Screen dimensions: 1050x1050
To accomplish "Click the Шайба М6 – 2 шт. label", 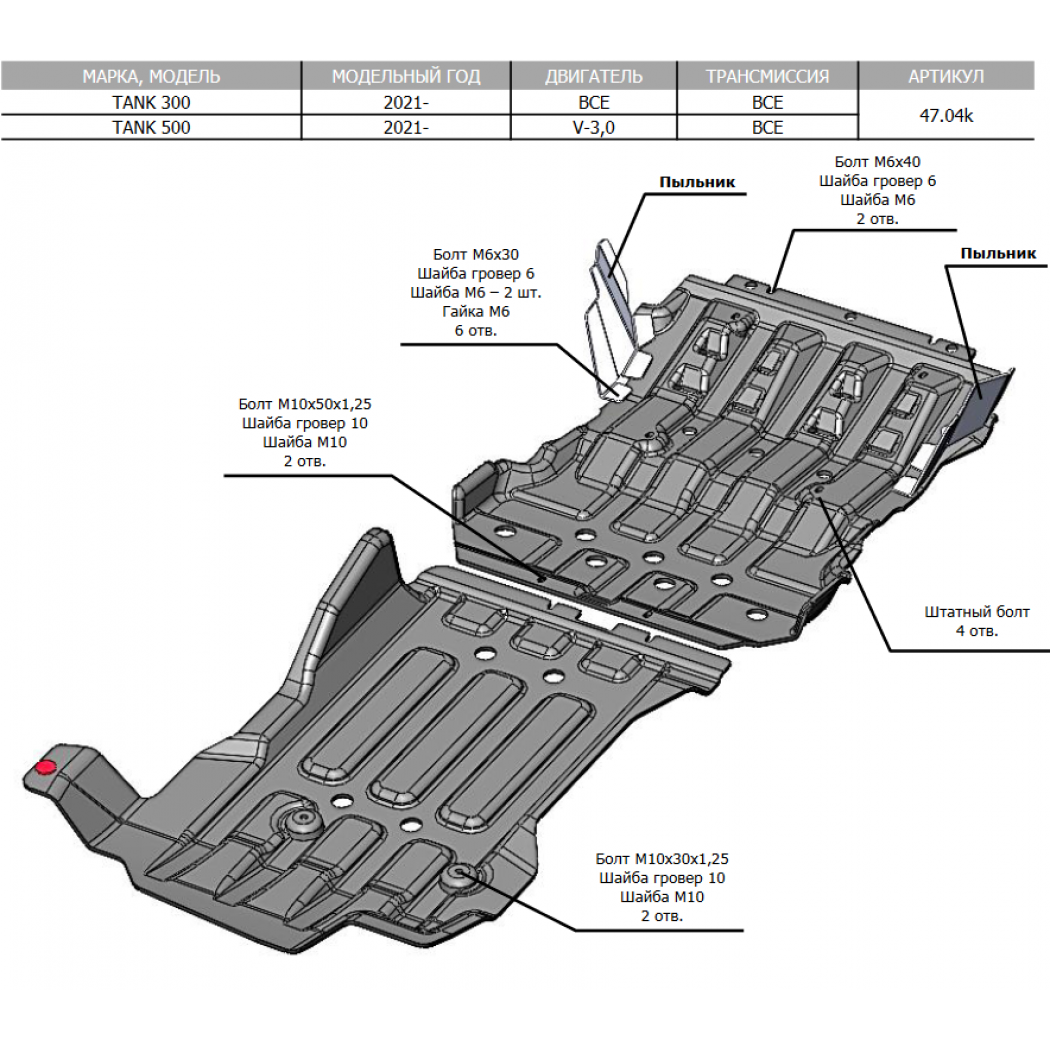I will click(475, 293).
